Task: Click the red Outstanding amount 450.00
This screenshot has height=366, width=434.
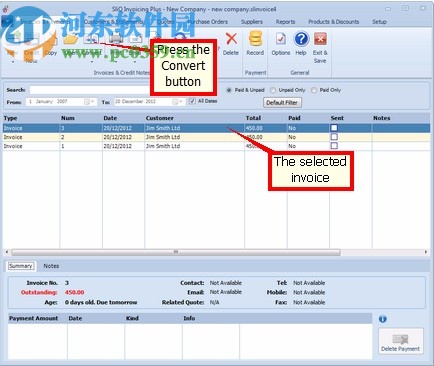Action: pyautogui.click(x=74, y=292)
